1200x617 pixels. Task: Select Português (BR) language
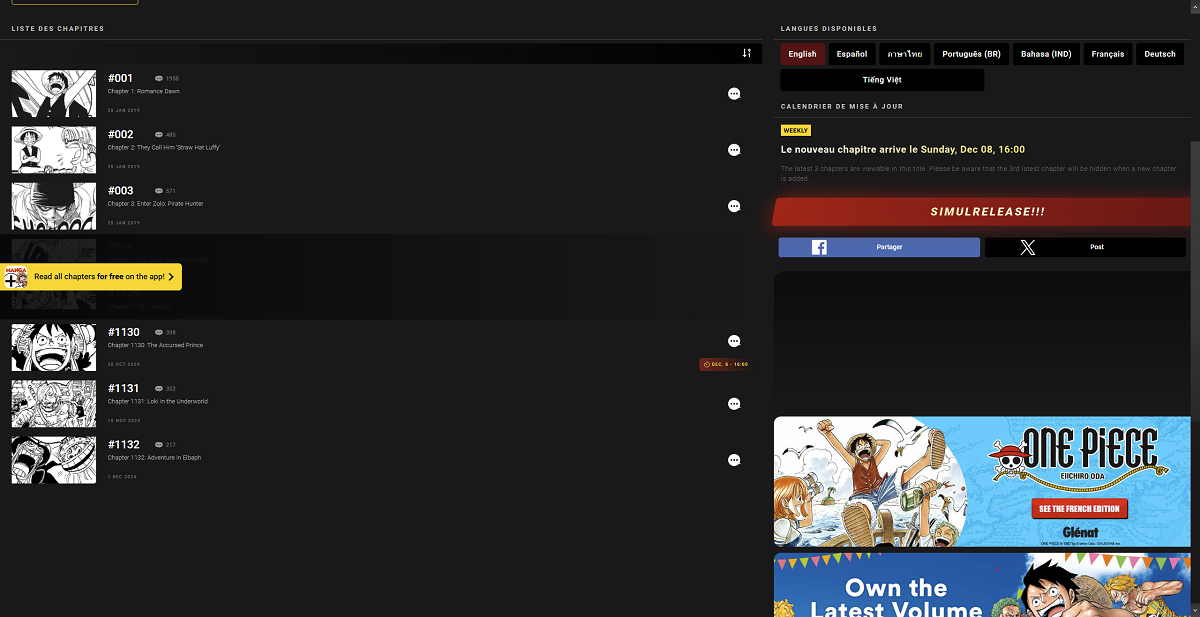(x=970, y=54)
